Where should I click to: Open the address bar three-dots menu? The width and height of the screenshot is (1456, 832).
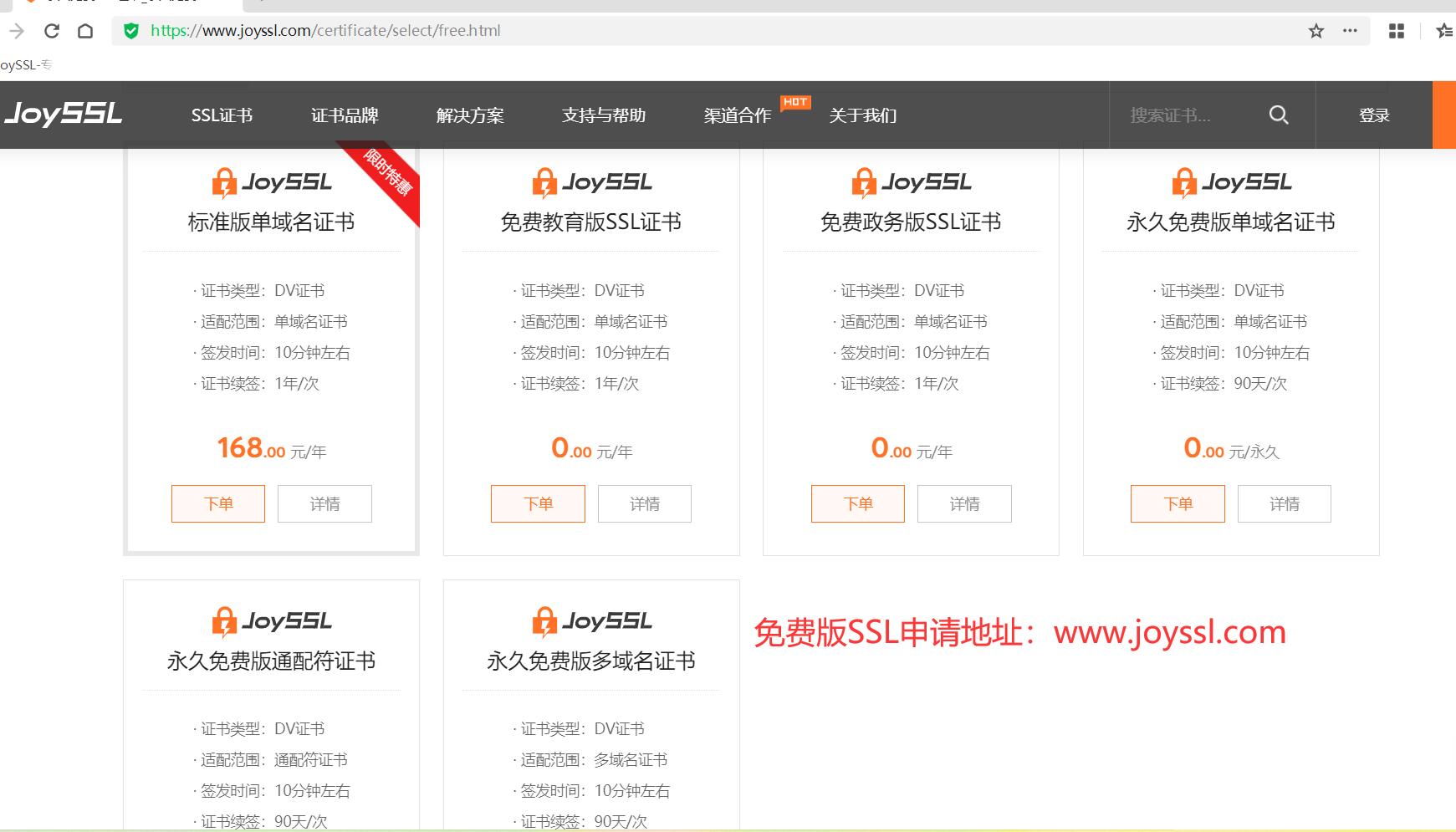[x=1350, y=31]
